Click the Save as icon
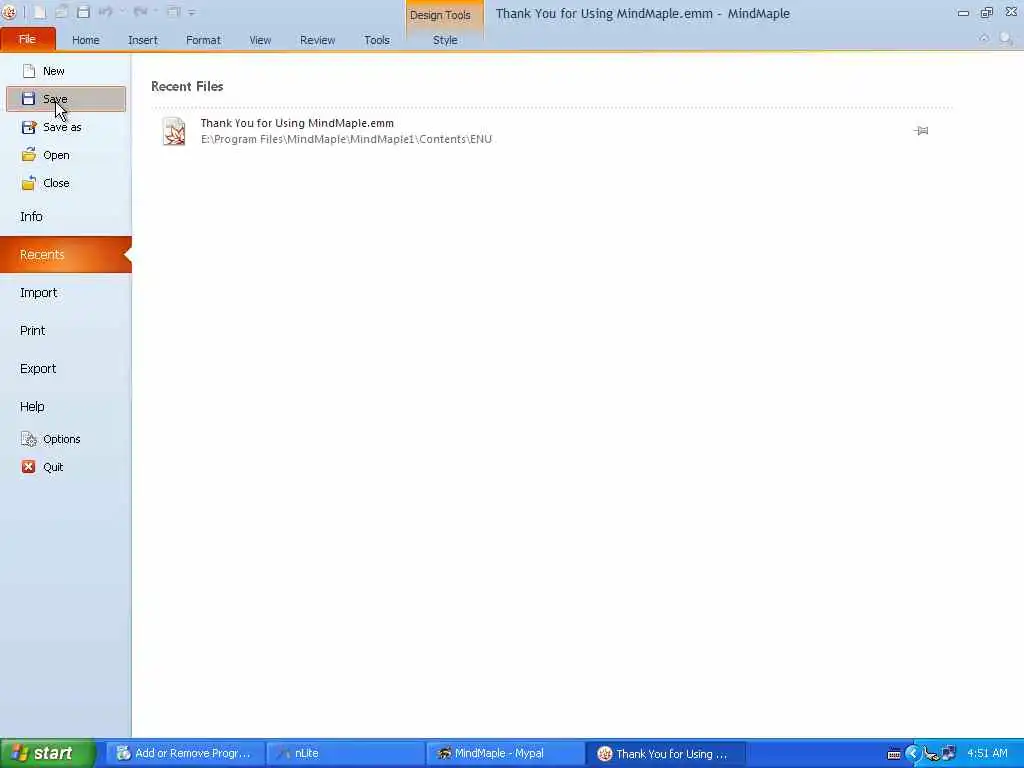This screenshot has height=768, width=1024. click(29, 127)
